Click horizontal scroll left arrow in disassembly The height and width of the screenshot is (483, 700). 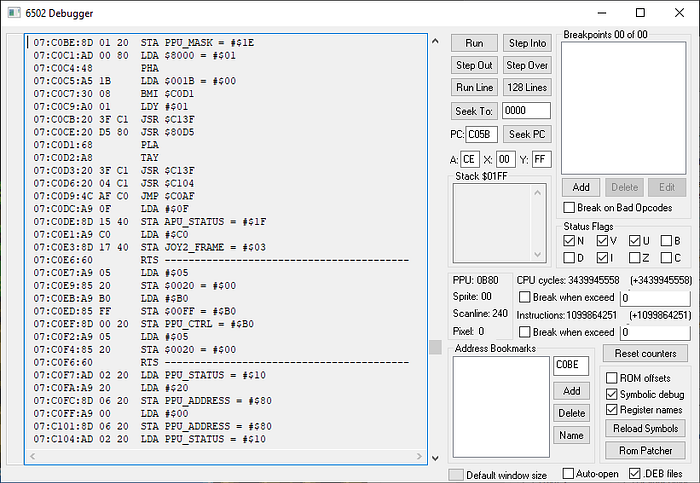(32, 456)
